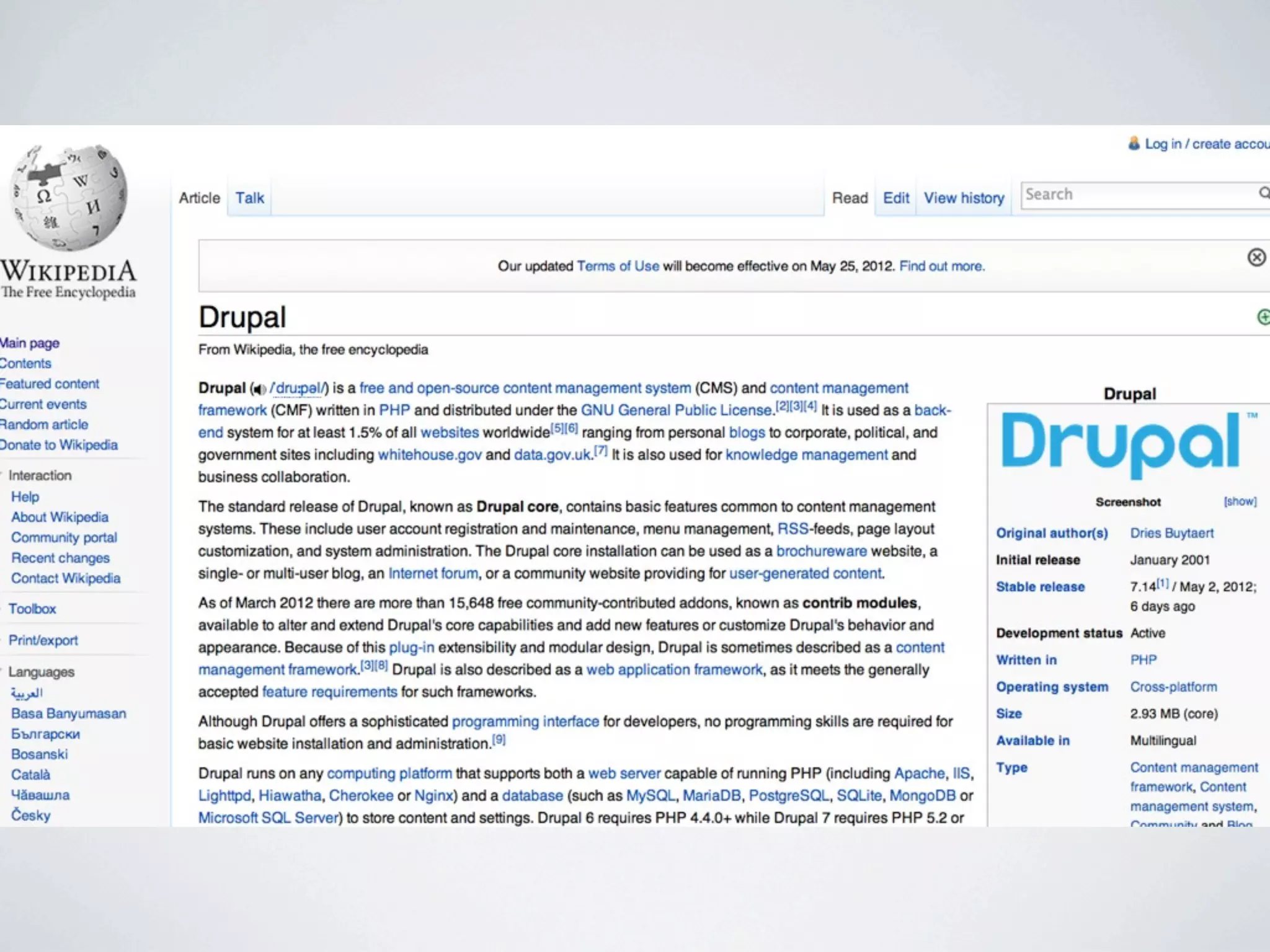Collapse the Interaction sidebar section
Screen dimensions: 1270x952
point(40,475)
